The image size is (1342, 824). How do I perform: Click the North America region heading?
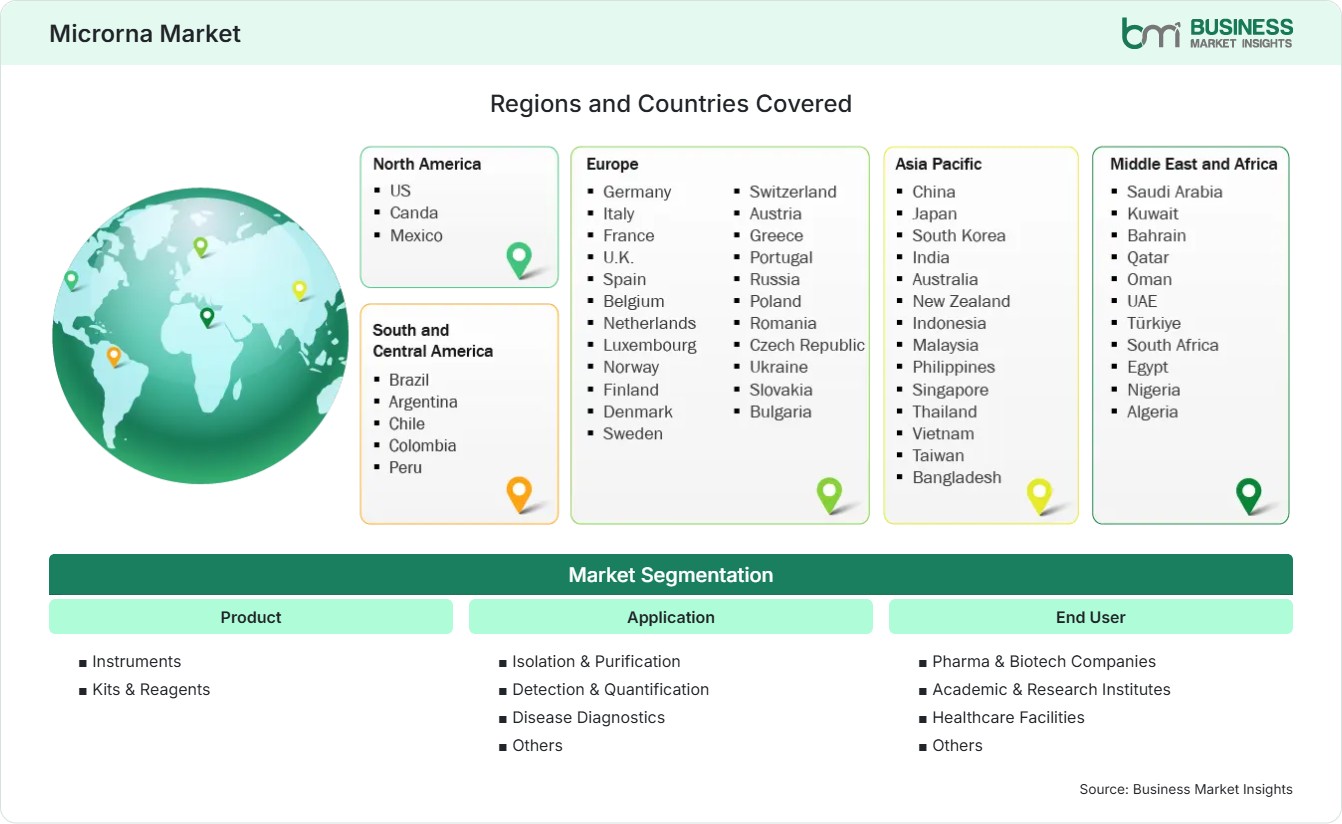click(x=427, y=164)
